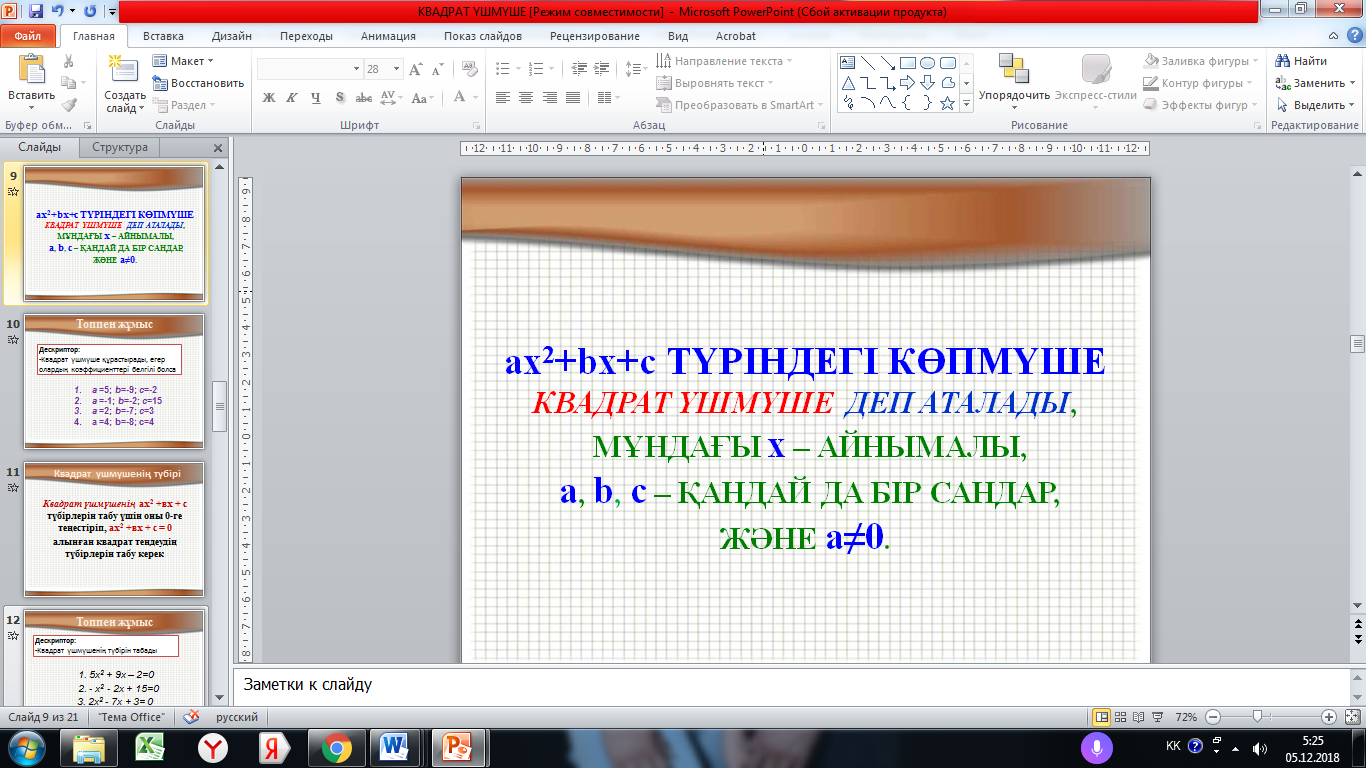This screenshot has width=1366, height=768.
Task: Select slide 11 thumbnail in the panel
Action: [113, 529]
